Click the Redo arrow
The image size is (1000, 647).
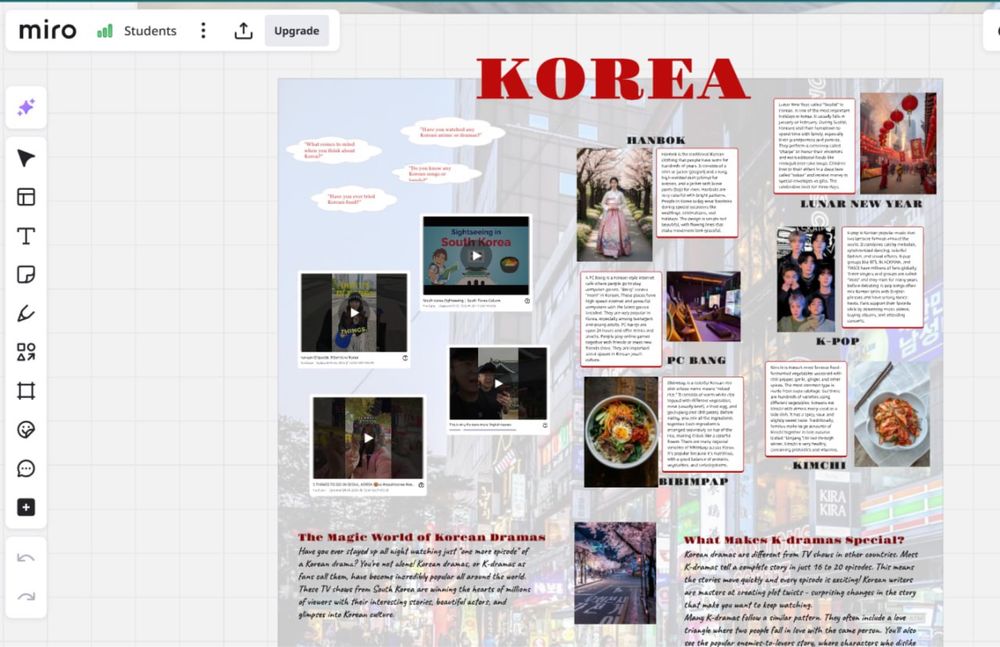tap(26, 597)
